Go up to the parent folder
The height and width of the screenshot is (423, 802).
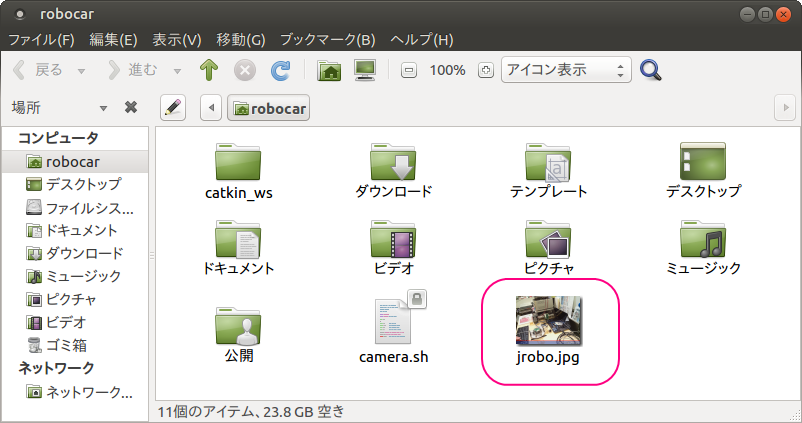[209, 70]
